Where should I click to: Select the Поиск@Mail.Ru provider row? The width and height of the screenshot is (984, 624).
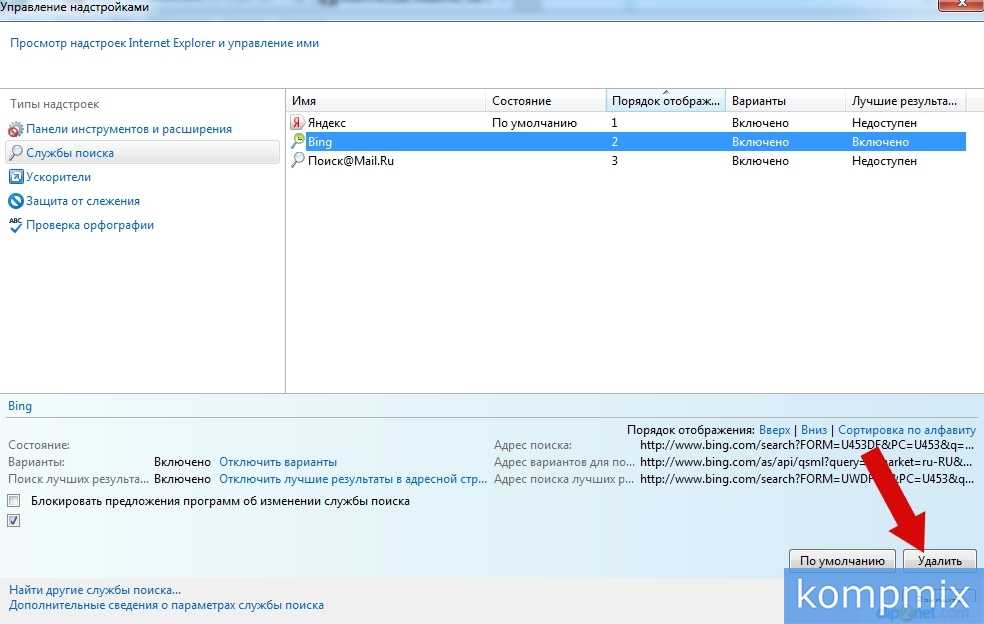[x=626, y=161]
